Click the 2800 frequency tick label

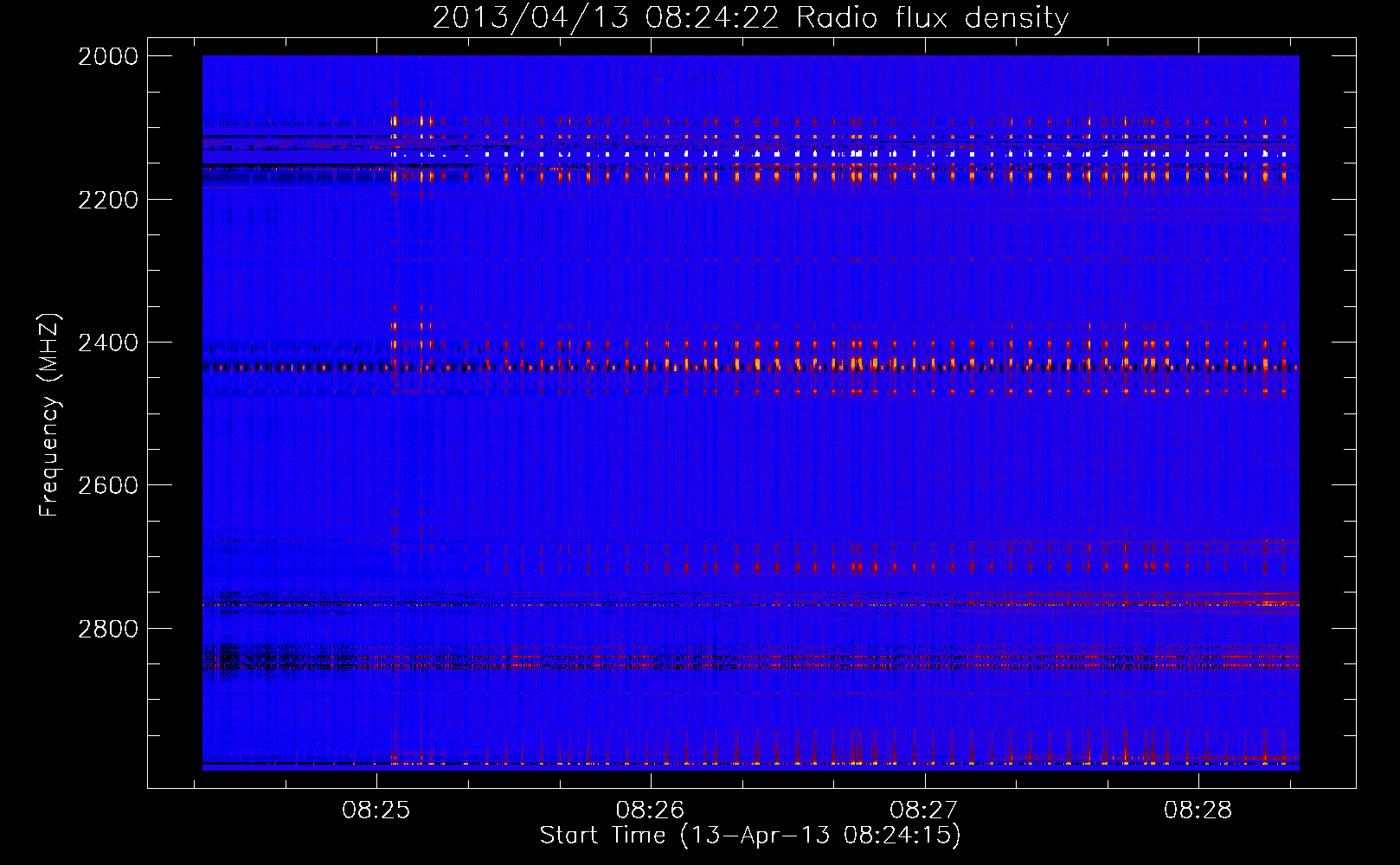coord(108,628)
